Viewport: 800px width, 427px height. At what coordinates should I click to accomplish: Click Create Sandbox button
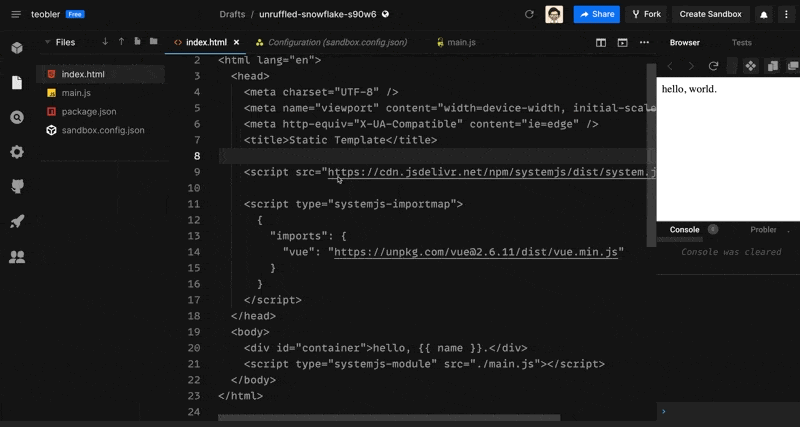click(x=710, y=14)
